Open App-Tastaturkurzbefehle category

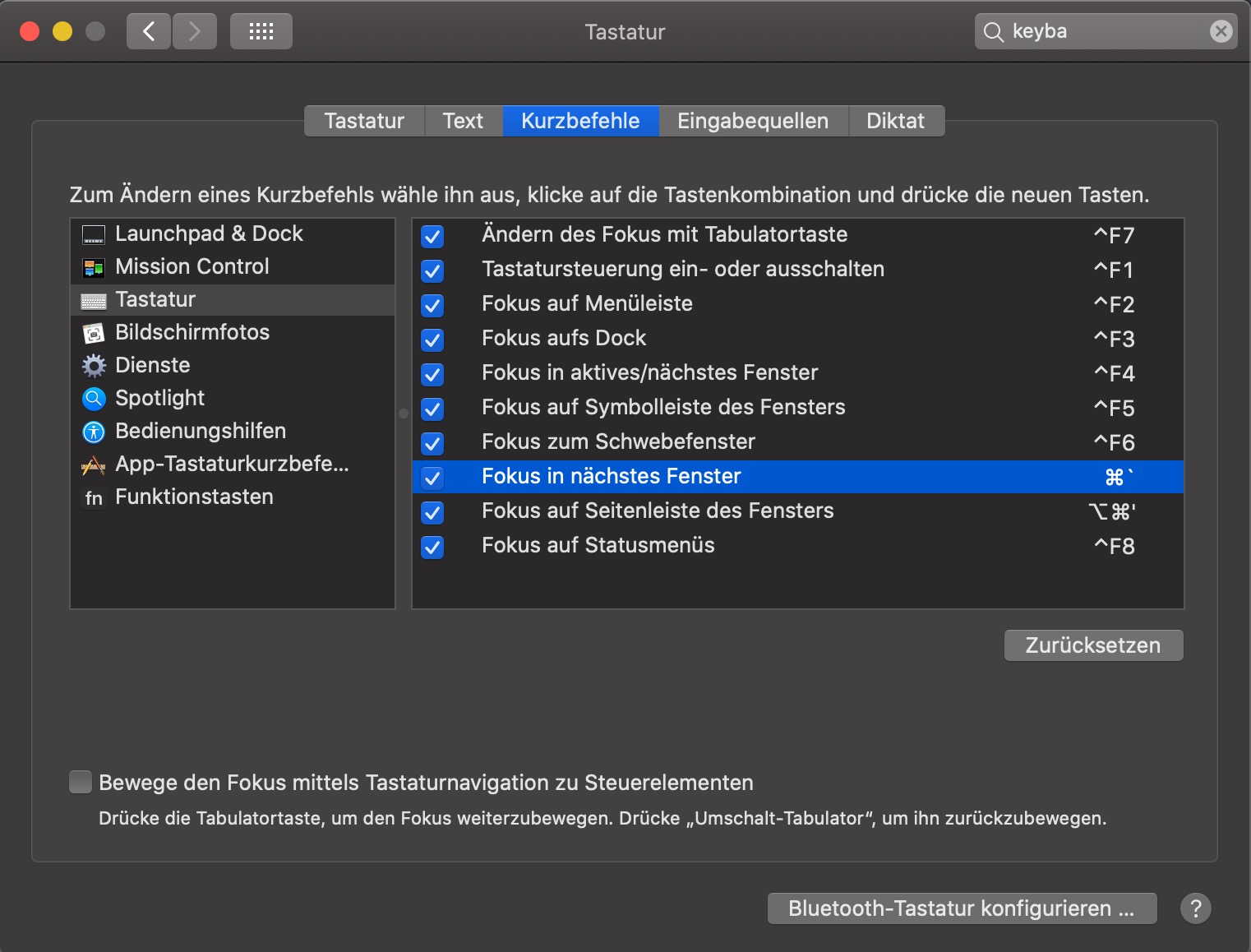click(x=232, y=464)
